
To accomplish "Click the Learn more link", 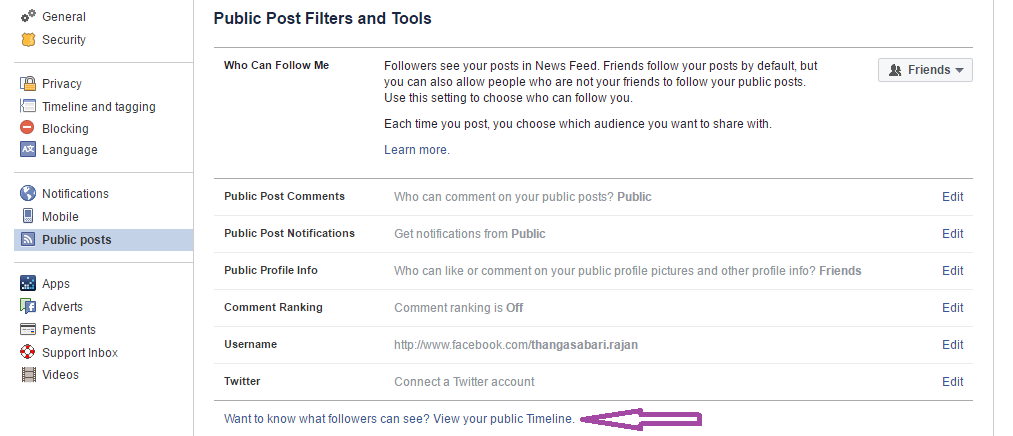I will (417, 150).
